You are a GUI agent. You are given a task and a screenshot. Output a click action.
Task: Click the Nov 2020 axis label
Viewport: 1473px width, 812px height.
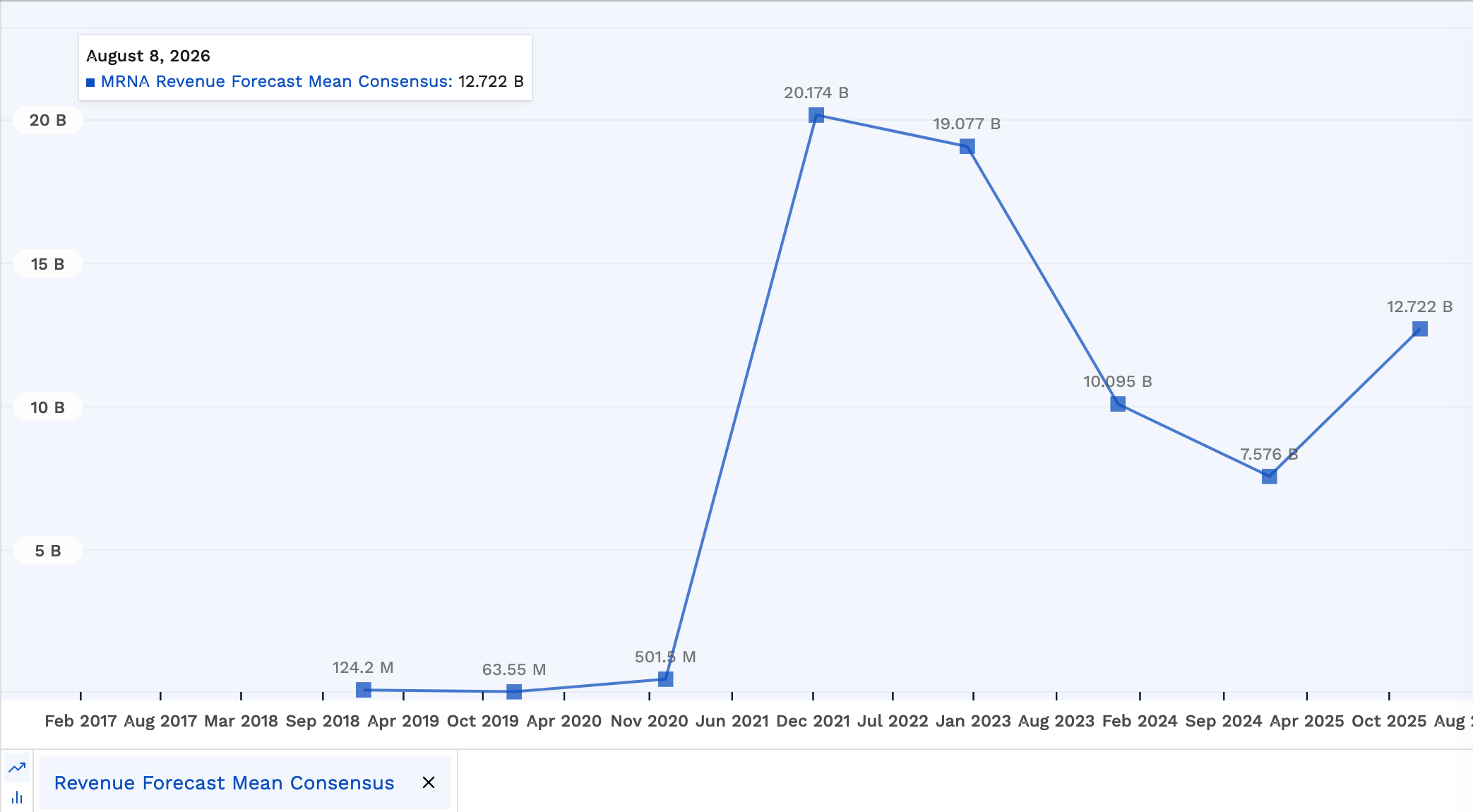click(649, 721)
